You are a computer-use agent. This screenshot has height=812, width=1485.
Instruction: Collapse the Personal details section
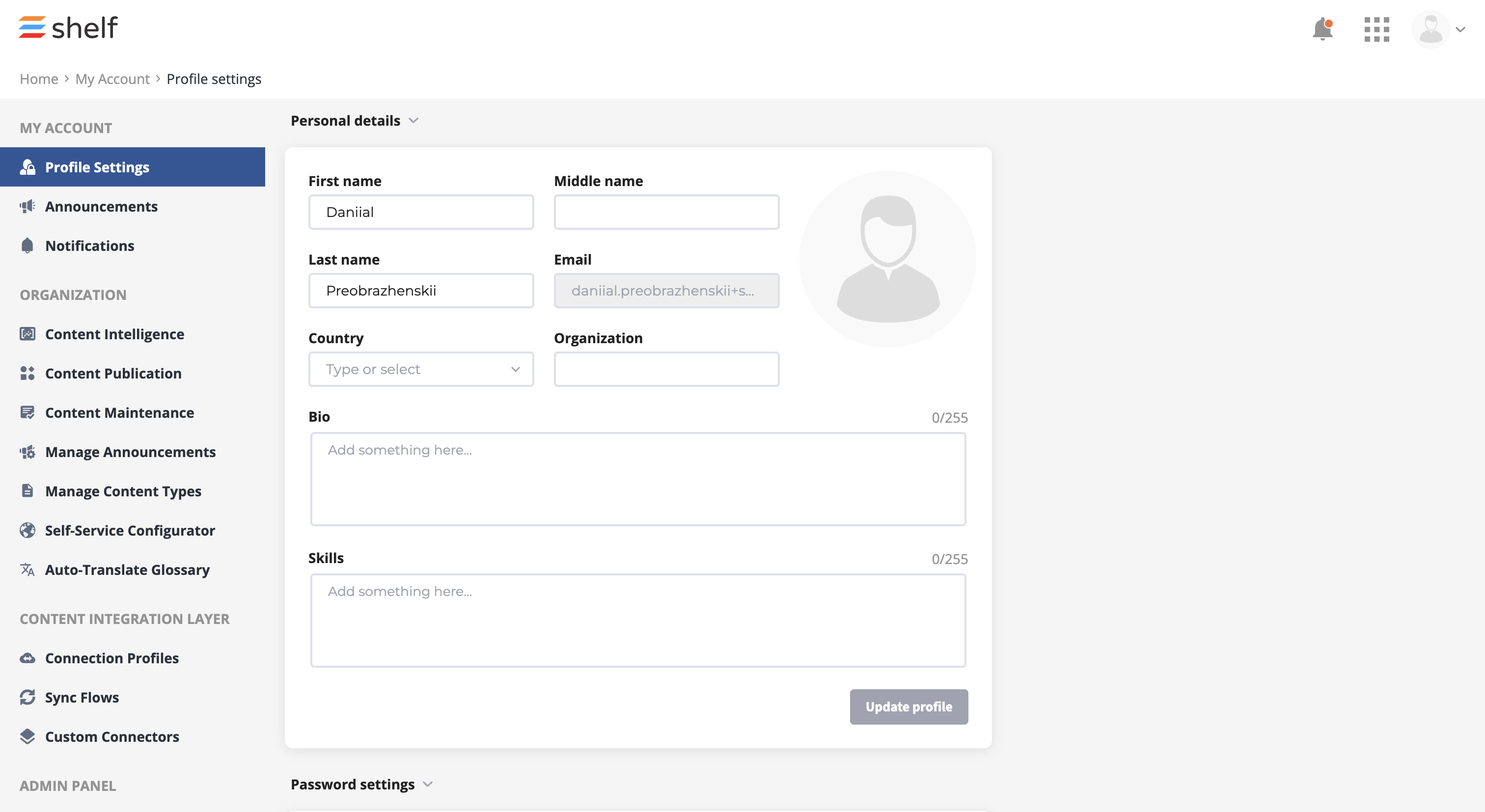355,120
